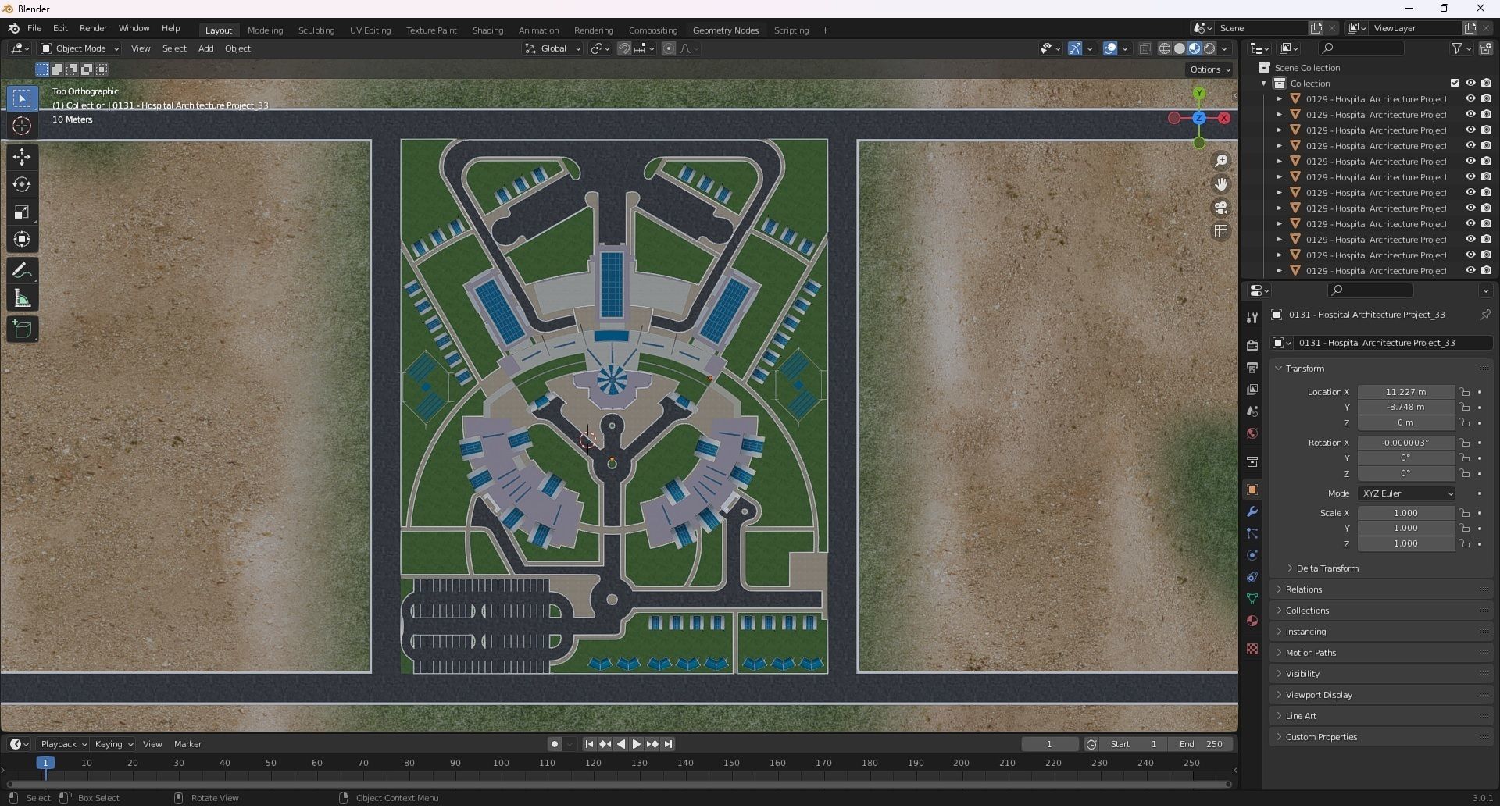Activate the Select Box tool
Image resolution: width=1500 pixels, height=812 pixels.
click(x=22, y=98)
